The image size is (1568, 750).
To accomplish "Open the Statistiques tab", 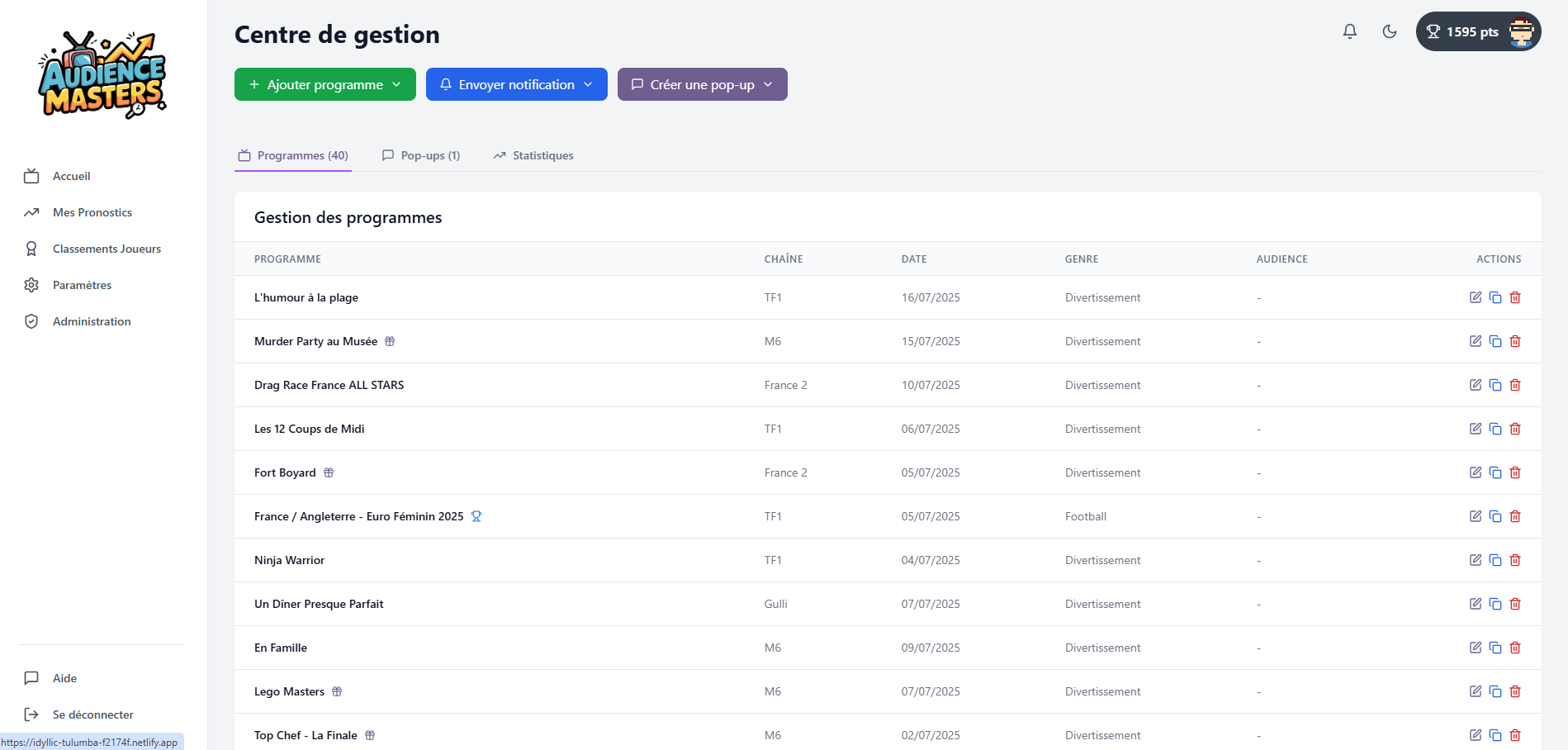I will (533, 155).
